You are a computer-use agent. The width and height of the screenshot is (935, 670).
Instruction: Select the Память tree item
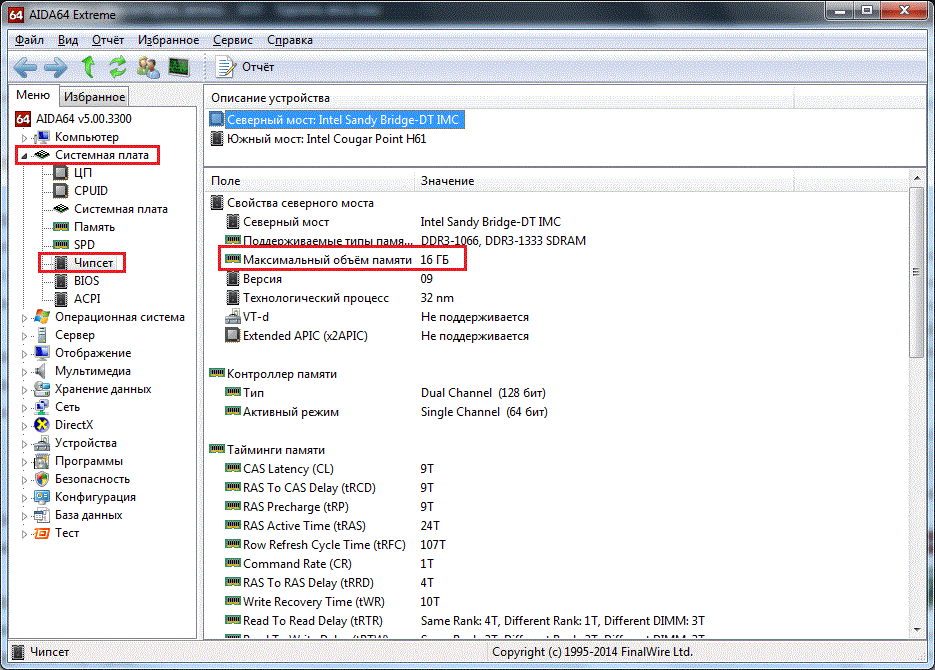pos(94,227)
